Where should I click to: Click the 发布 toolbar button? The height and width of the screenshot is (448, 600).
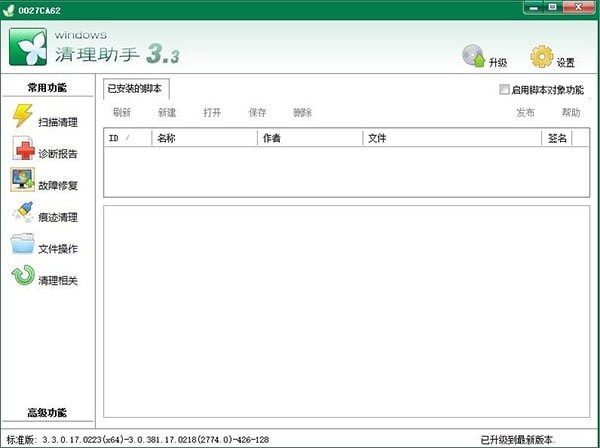pyautogui.click(x=525, y=112)
